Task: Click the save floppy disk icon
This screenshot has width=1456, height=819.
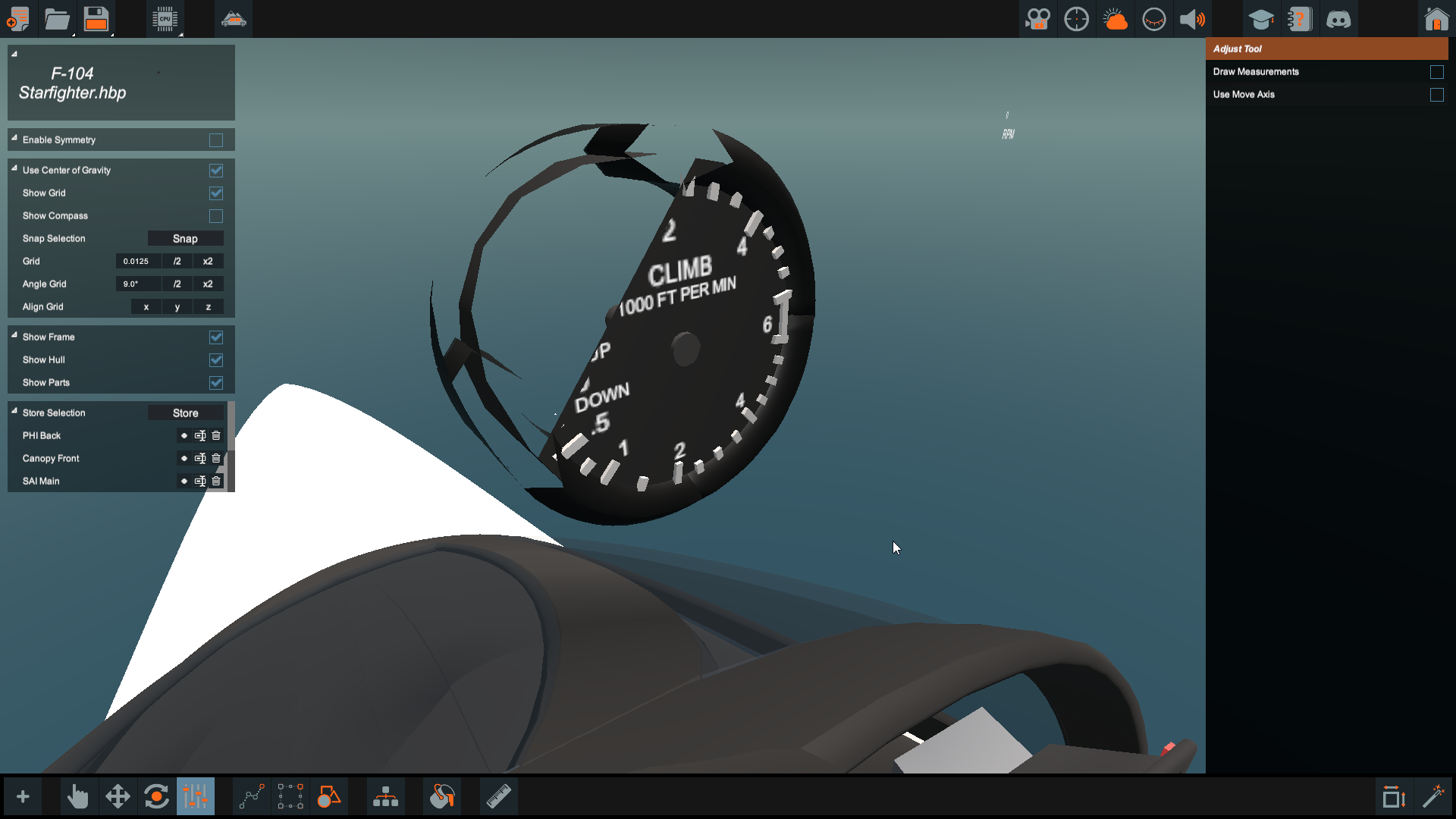Action: tap(96, 19)
